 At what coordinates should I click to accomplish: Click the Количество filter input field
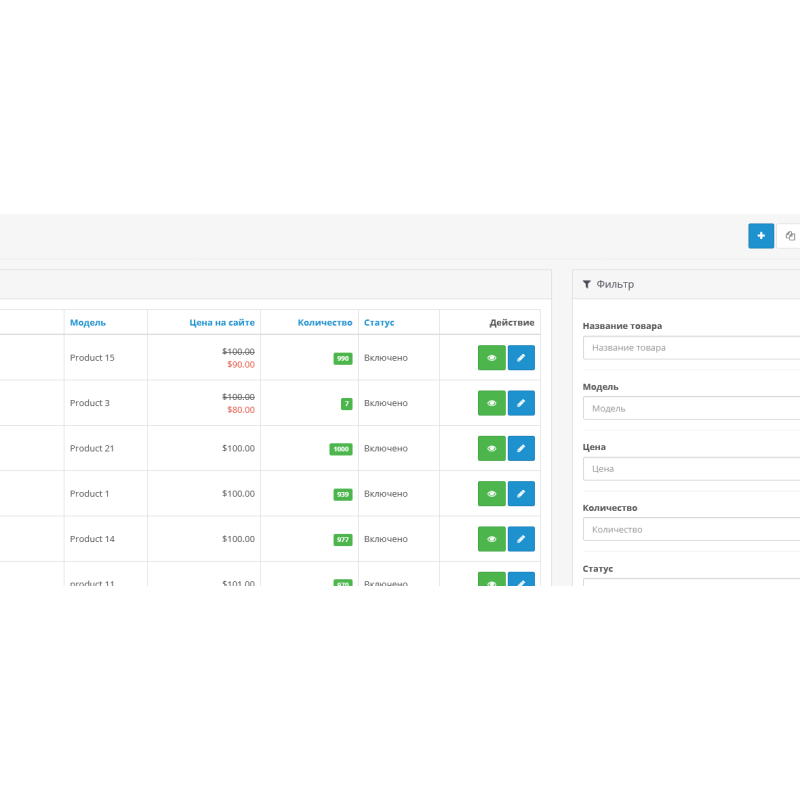click(x=692, y=529)
